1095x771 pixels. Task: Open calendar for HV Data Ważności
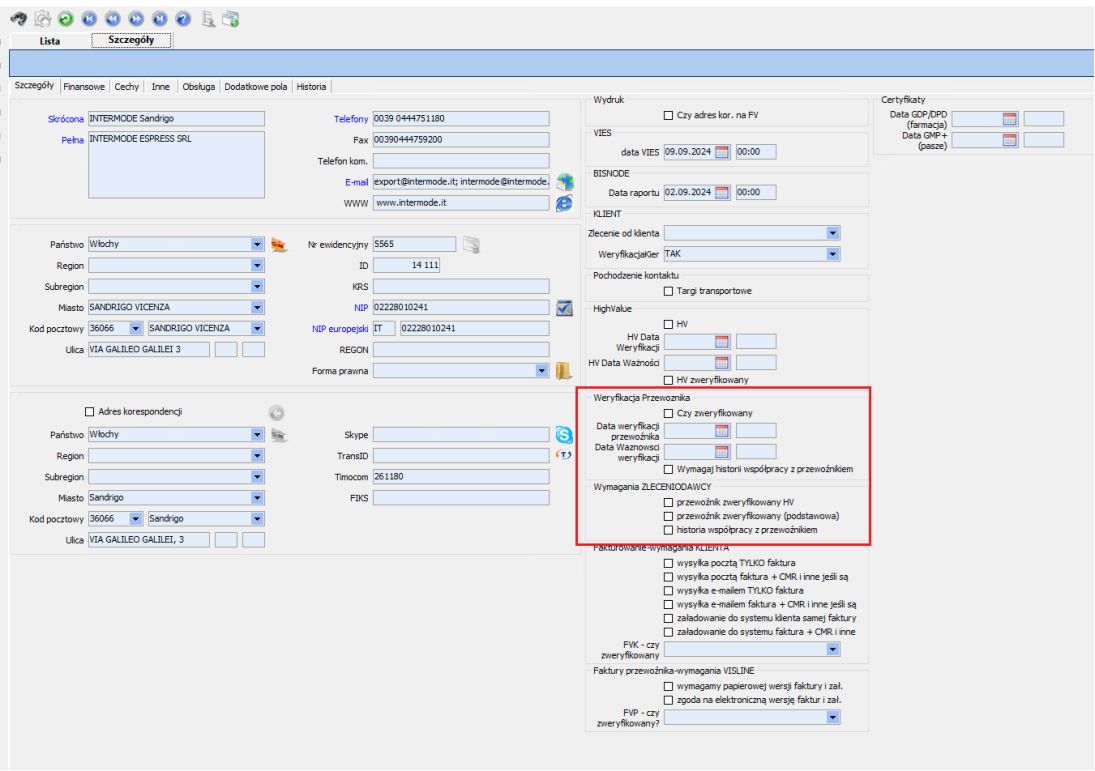[x=722, y=362]
